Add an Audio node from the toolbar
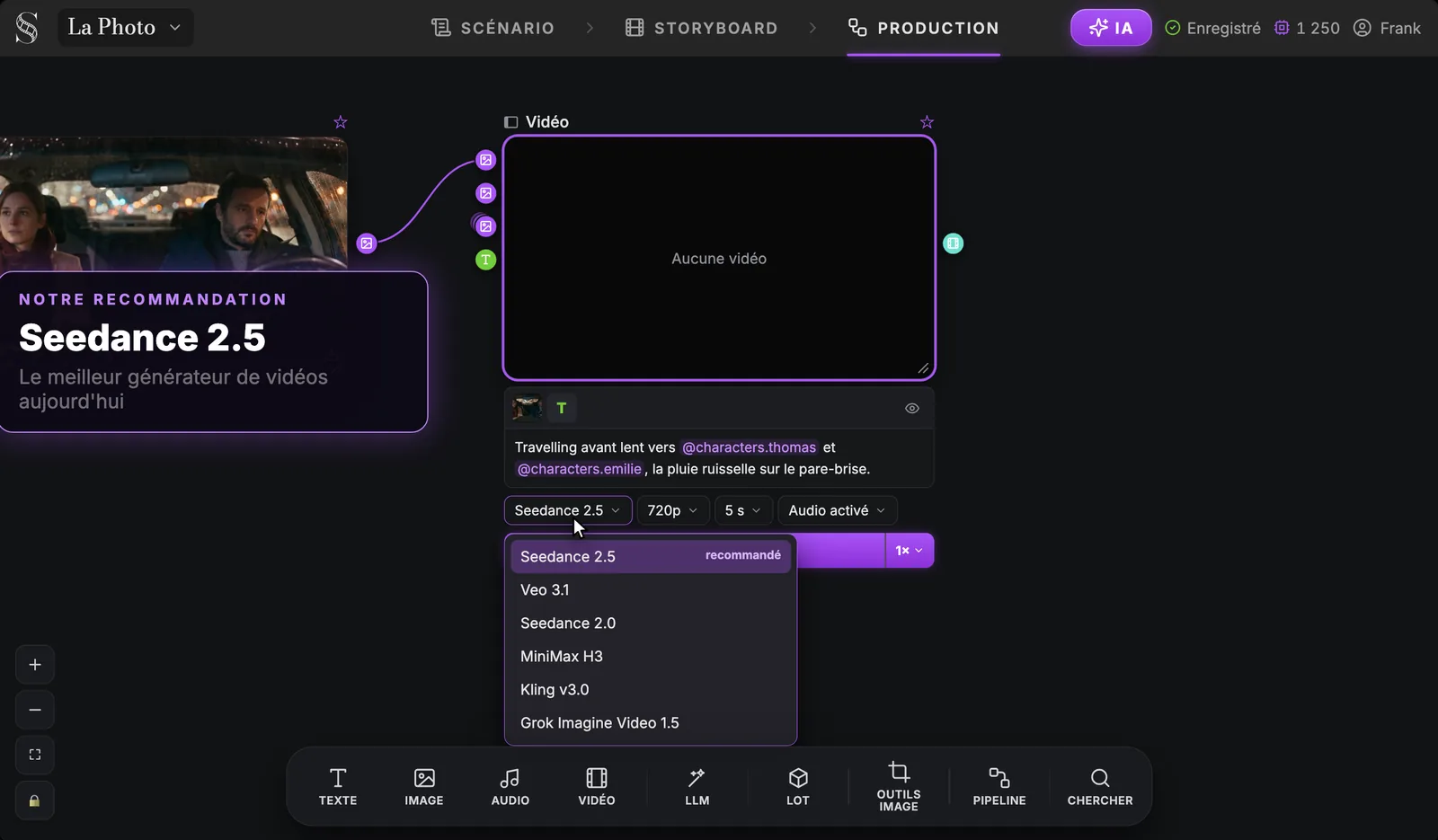The height and width of the screenshot is (840, 1438). [510, 787]
